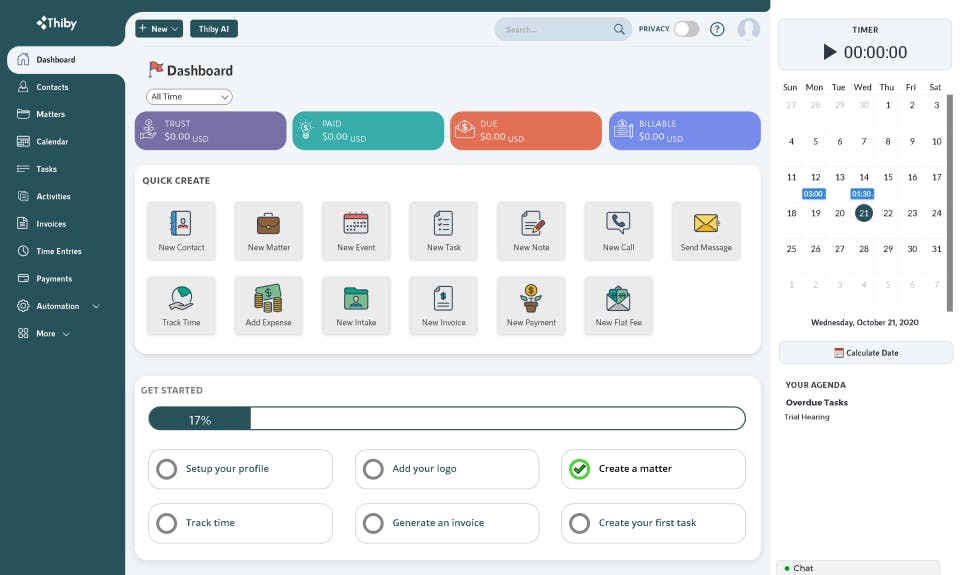Screen dimensions: 960x575
Task: Start the timer with the play button
Action: [830, 52]
